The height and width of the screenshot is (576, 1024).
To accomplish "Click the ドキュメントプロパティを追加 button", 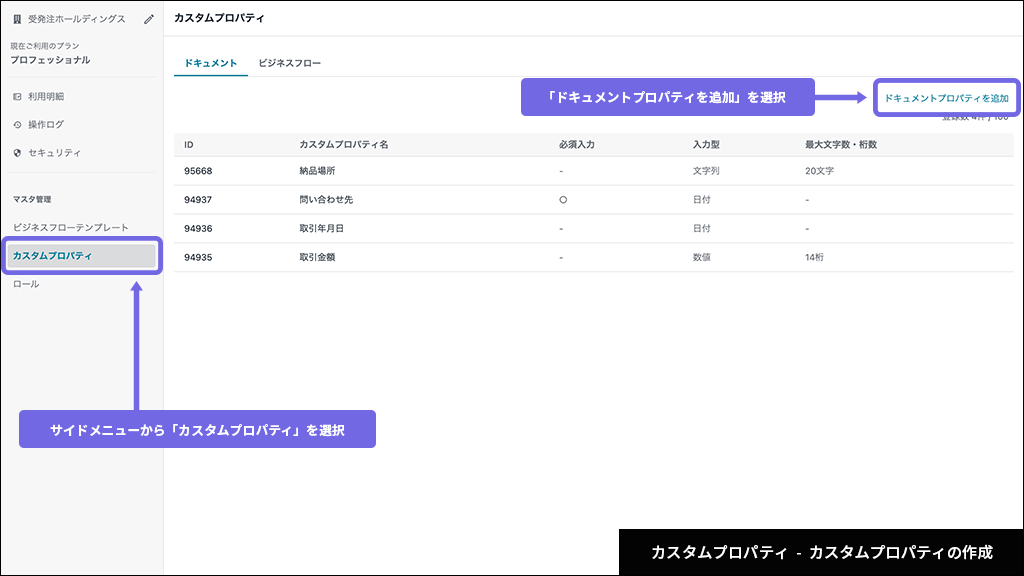I will (946, 98).
